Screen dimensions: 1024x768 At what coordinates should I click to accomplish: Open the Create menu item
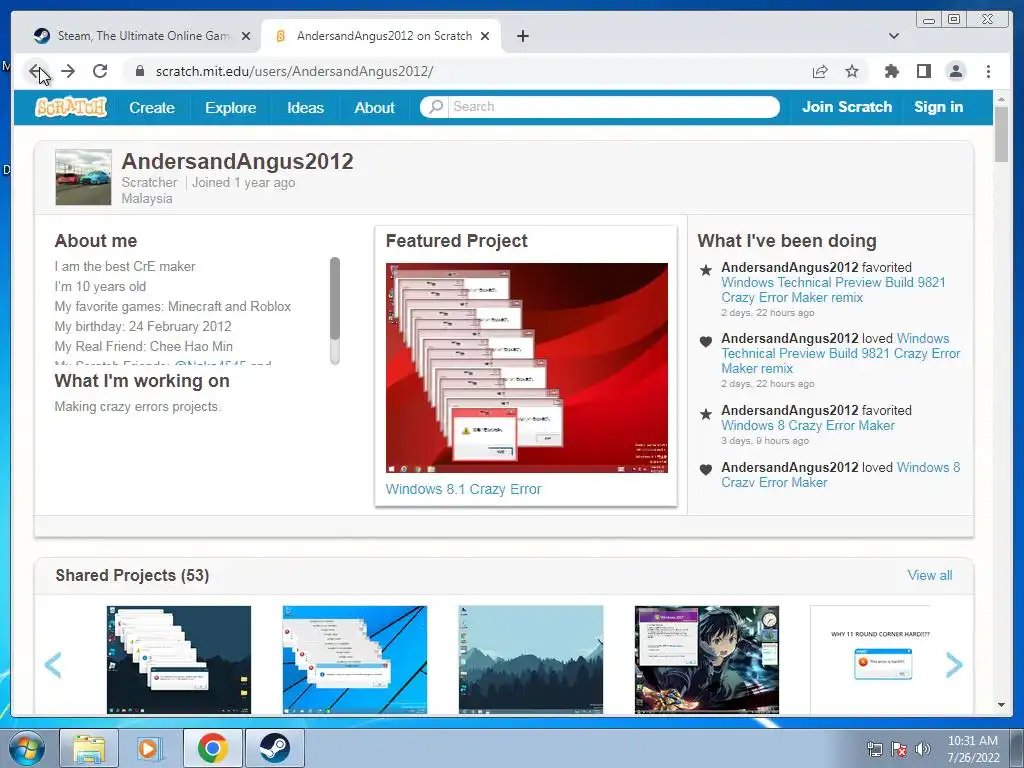[152, 108]
